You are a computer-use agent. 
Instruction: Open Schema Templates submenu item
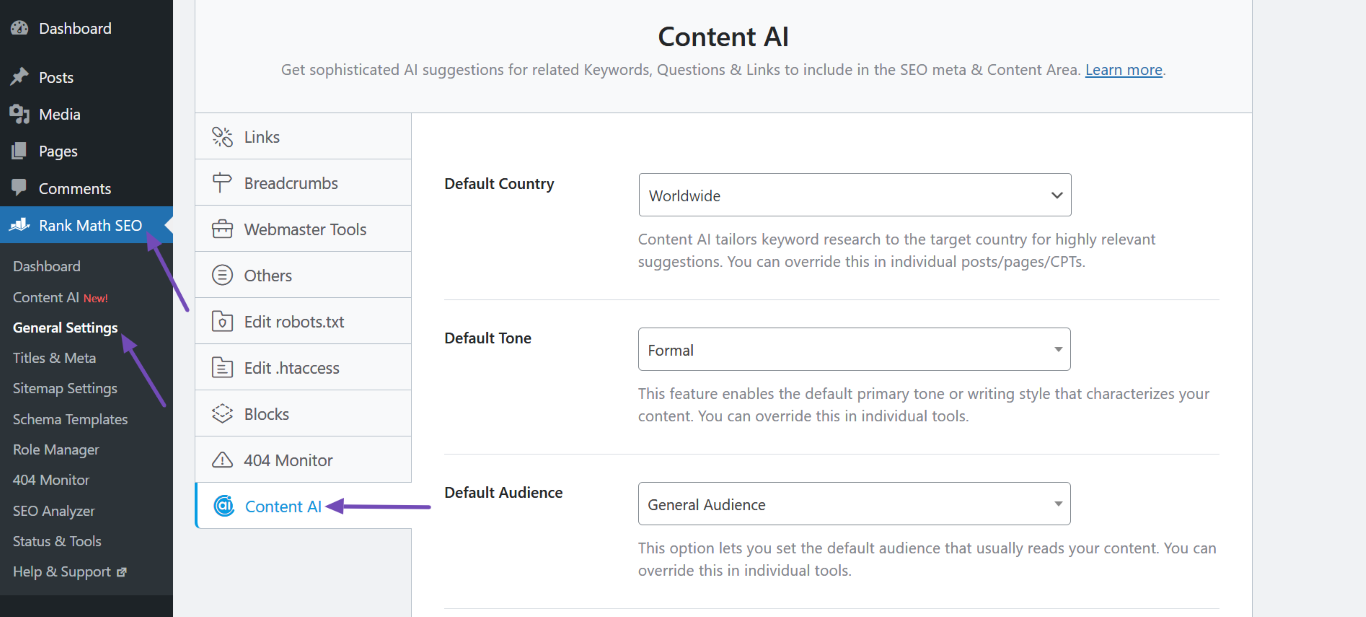click(70, 419)
